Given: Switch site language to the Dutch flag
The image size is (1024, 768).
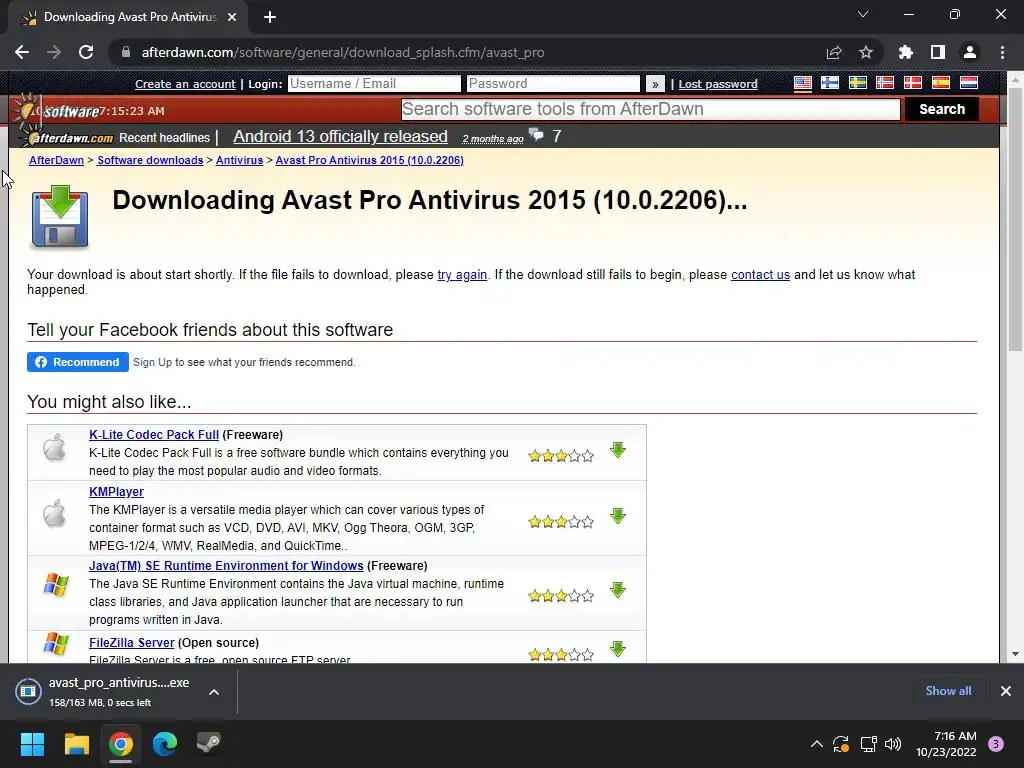Looking at the screenshot, I should pos(968,83).
